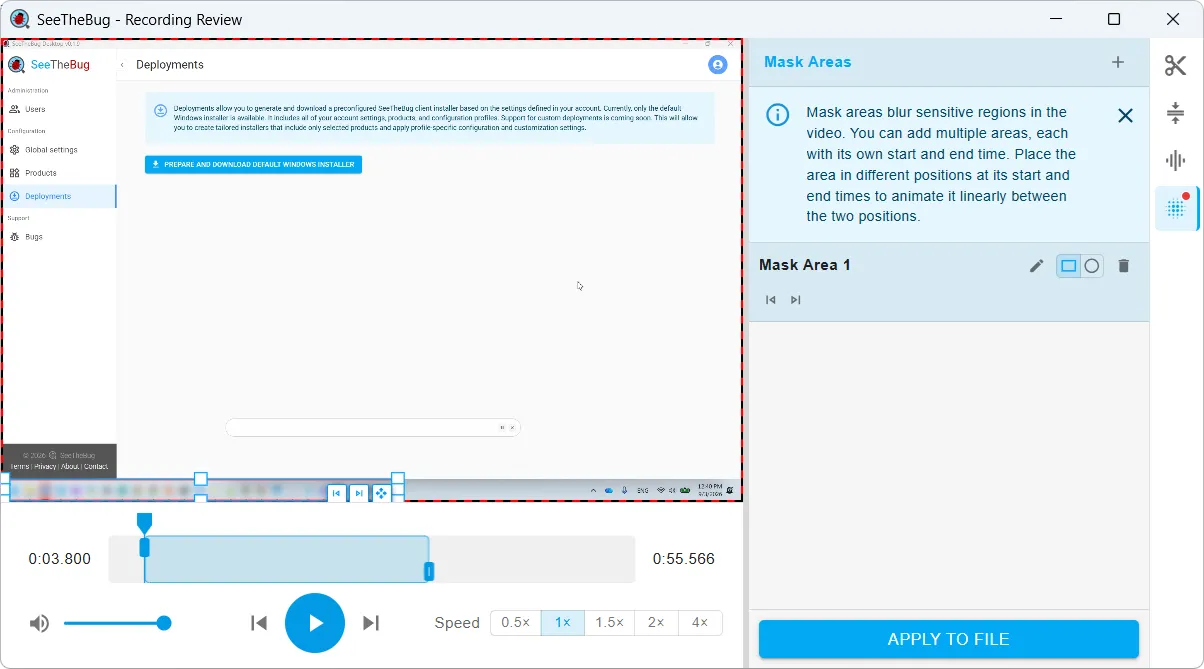This screenshot has height=669, width=1204.
Task: Click the mask range's end handle on timeline
Action: point(429,571)
